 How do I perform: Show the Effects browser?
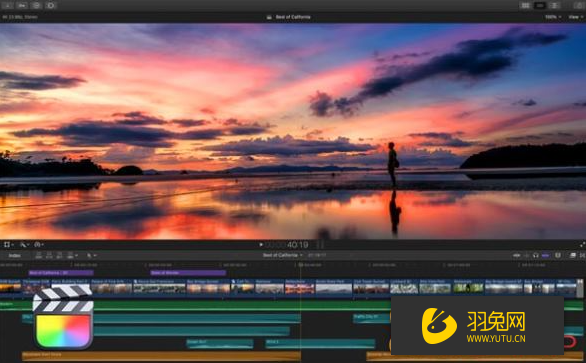(x=573, y=256)
